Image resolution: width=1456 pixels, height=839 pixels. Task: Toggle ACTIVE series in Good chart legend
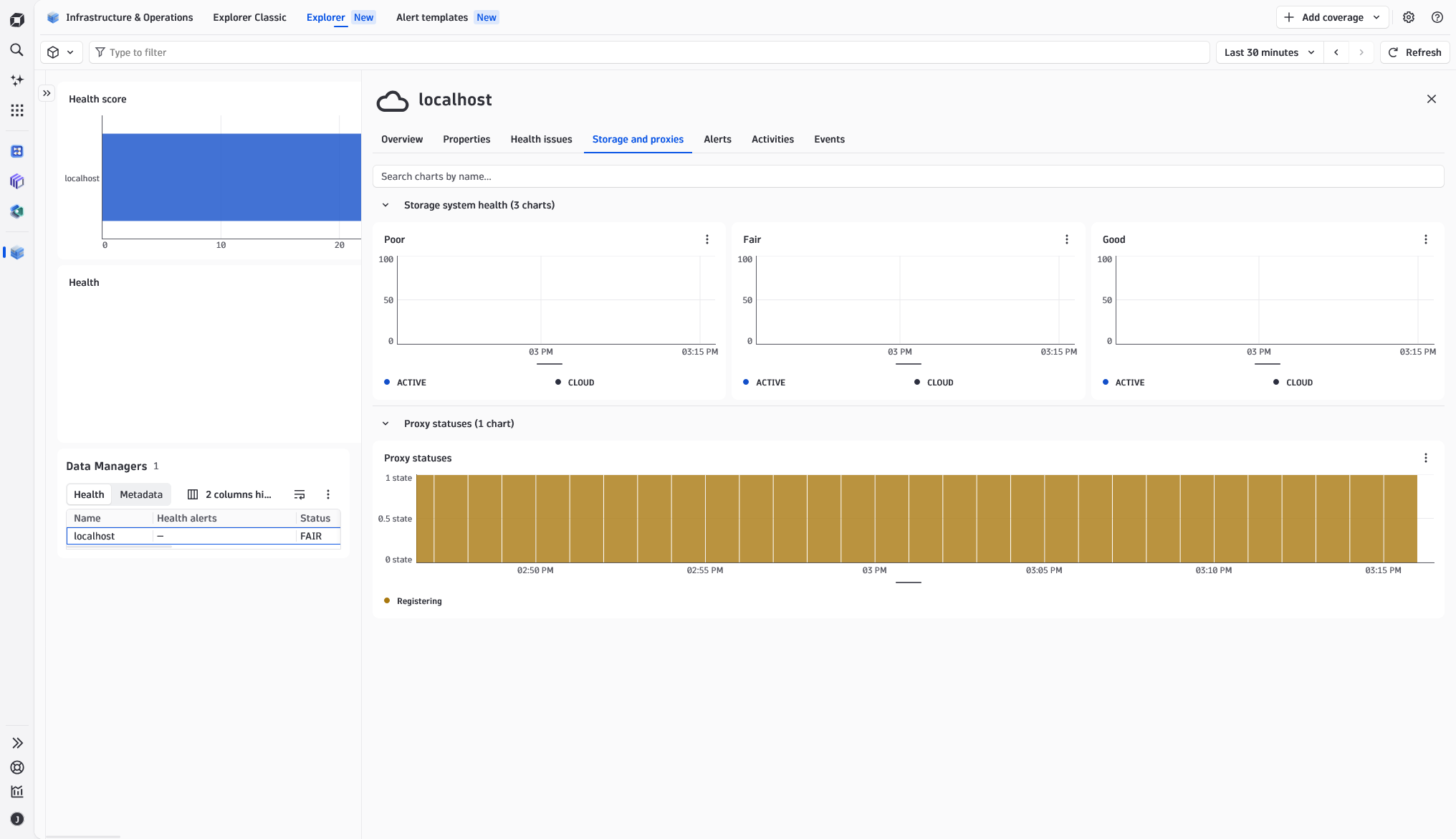(1124, 383)
